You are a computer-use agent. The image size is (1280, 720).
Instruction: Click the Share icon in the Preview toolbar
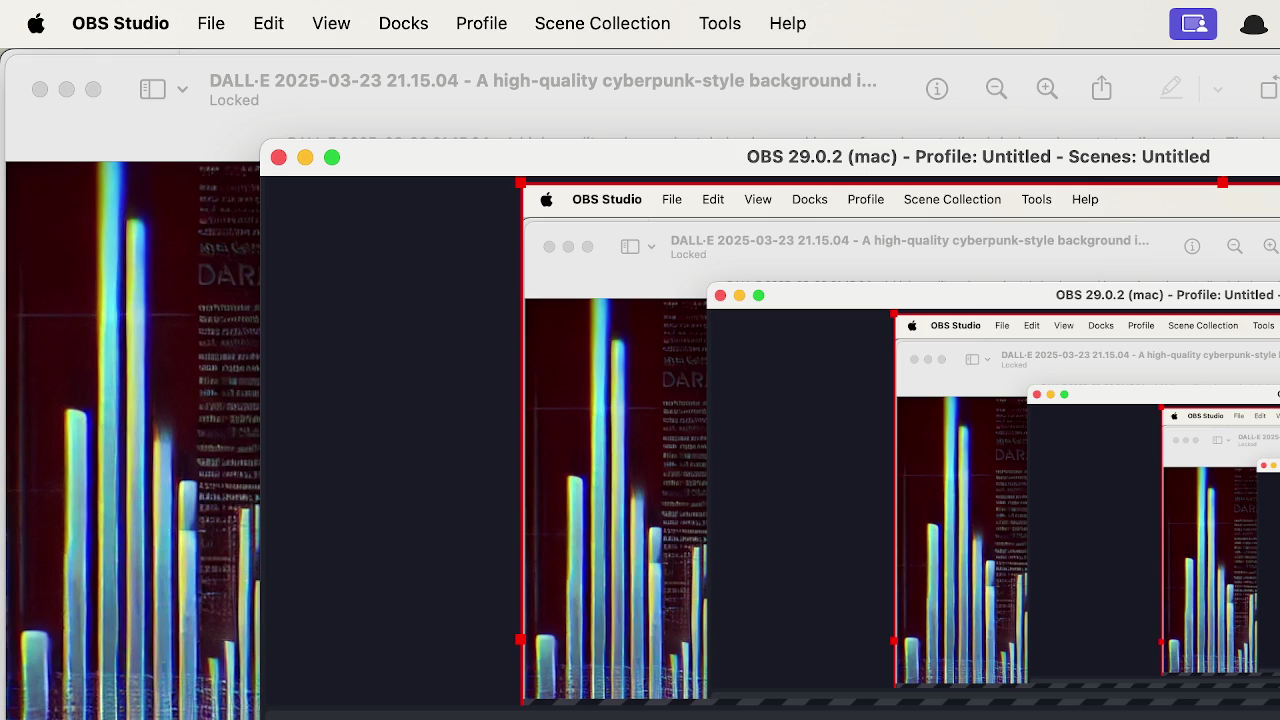pos(1101,88)
